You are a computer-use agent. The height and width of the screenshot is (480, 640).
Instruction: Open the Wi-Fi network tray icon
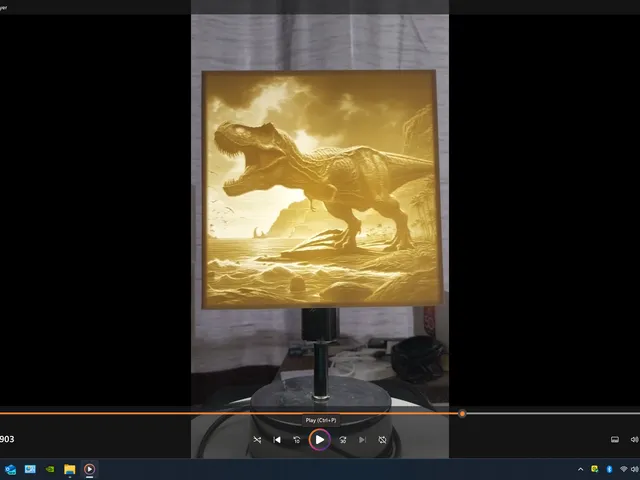[x=623, y=469]
